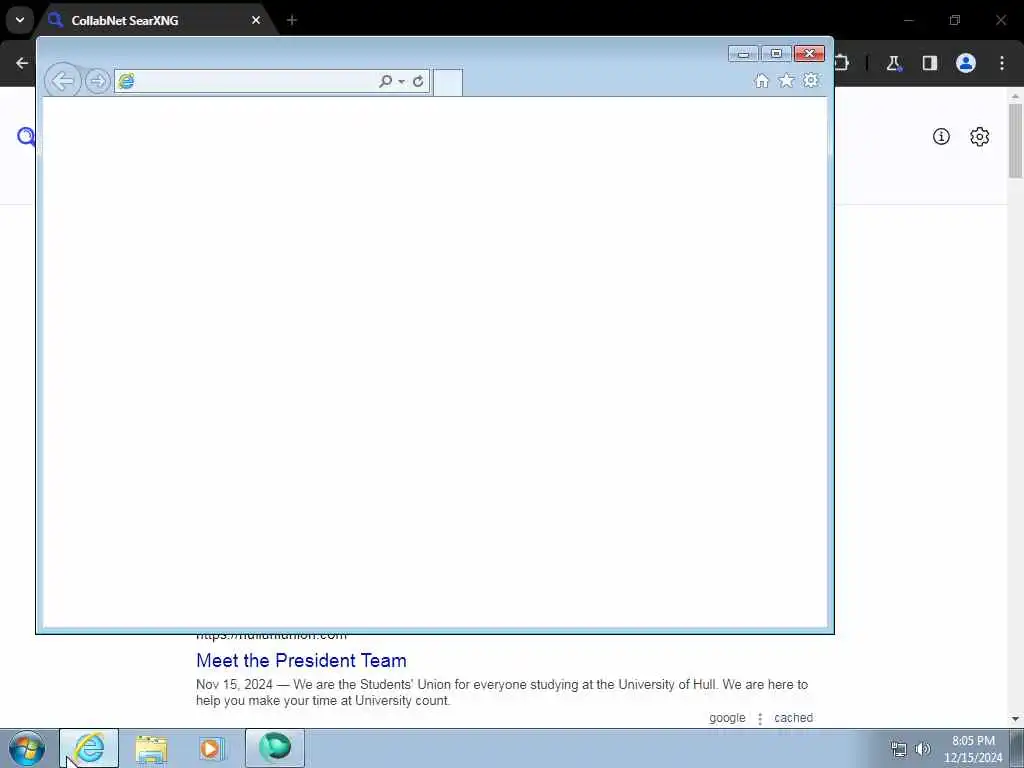Open Chrome three-dot menu
This screenshot has width=1024, height=768.
pyautogui.click(x=1002, y=63)
